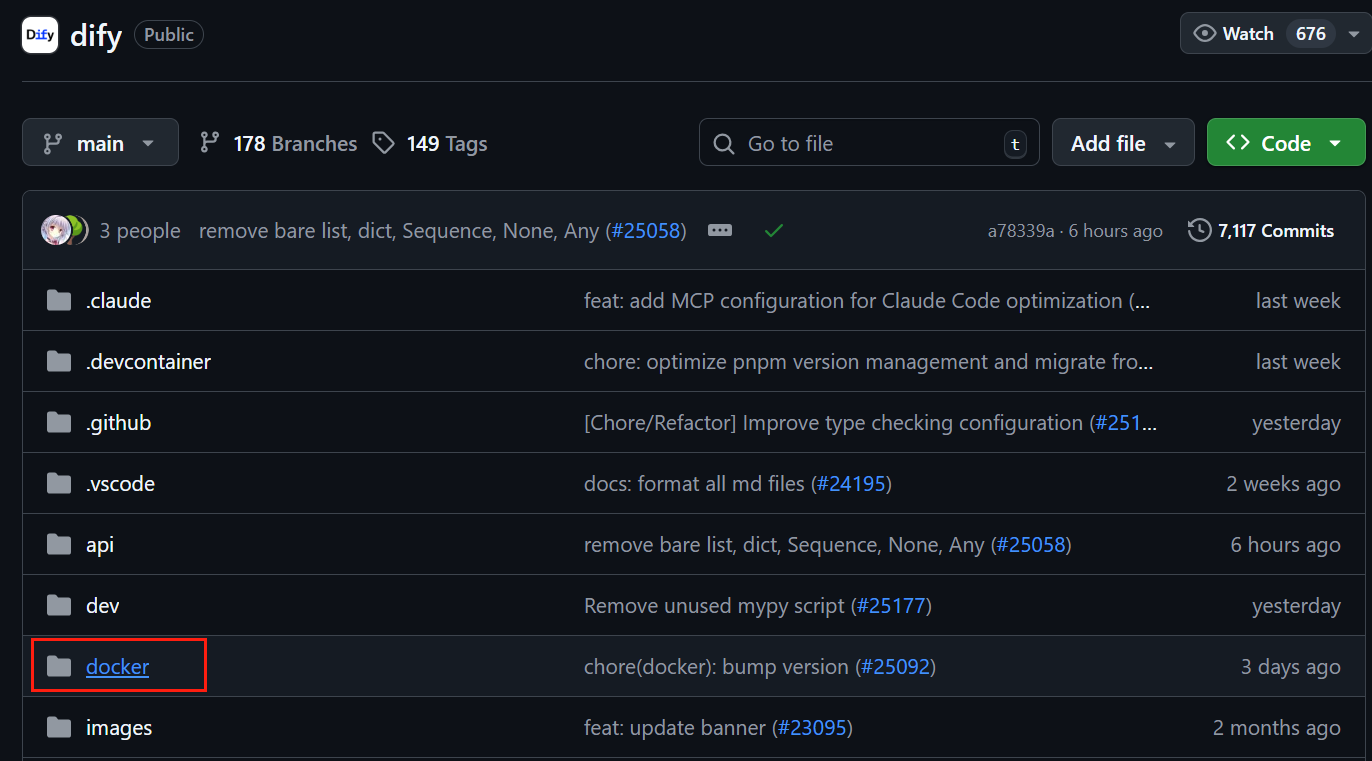View the 7,117 Commits history
Screen dimensions: 1372x761
coord(1275,231)
